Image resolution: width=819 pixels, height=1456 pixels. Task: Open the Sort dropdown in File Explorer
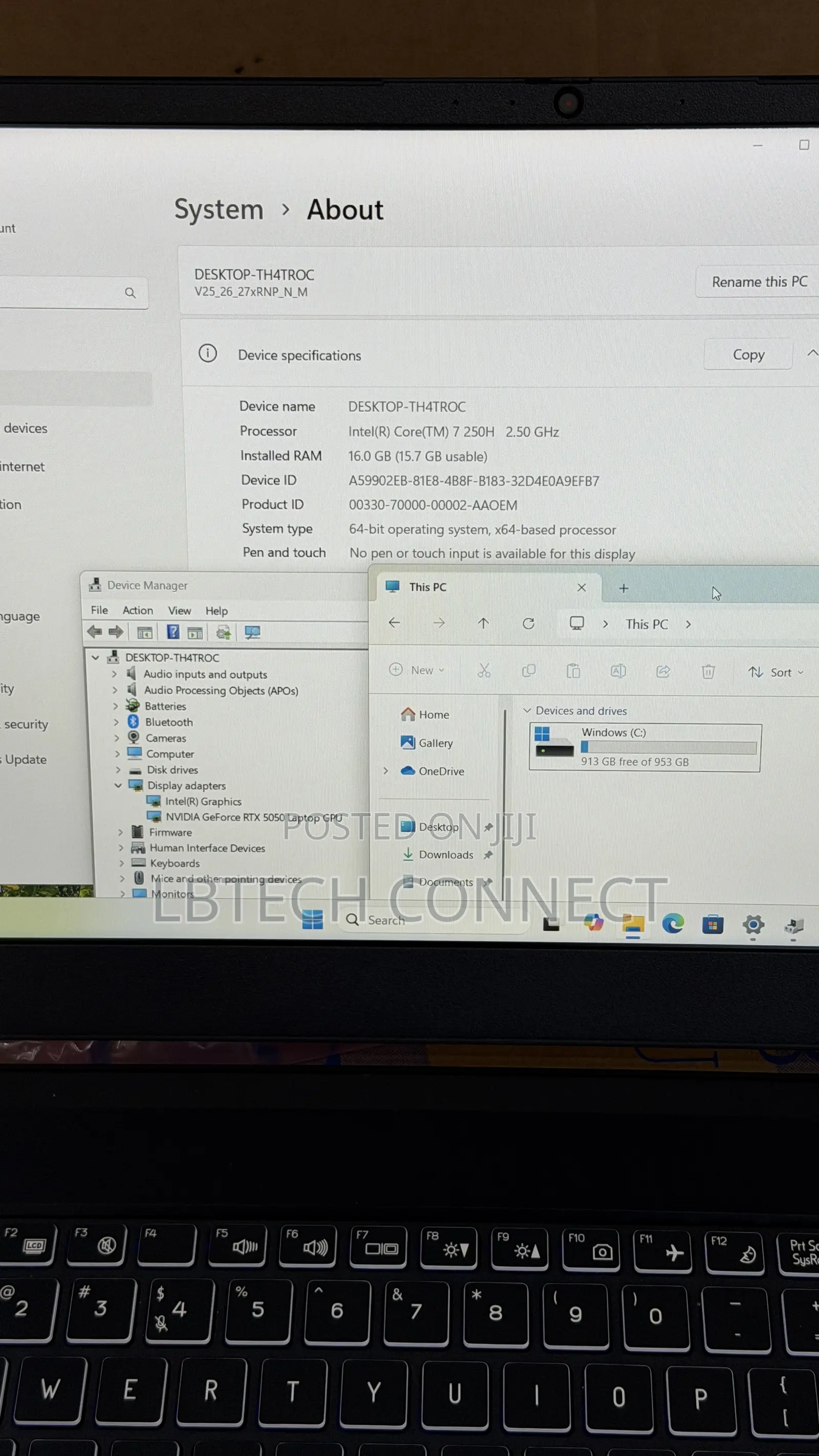pyautogui.click(x=775, y=672)
